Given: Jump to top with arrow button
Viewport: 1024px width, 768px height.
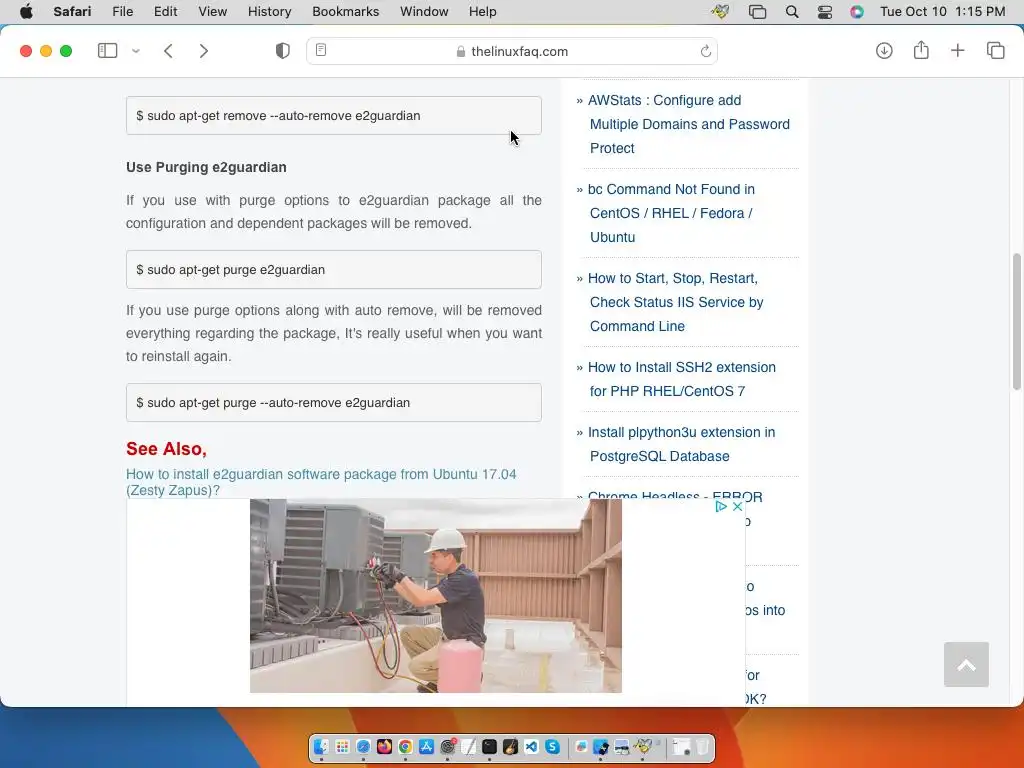Looking at the screenshot, I should (x=966, y=664).
